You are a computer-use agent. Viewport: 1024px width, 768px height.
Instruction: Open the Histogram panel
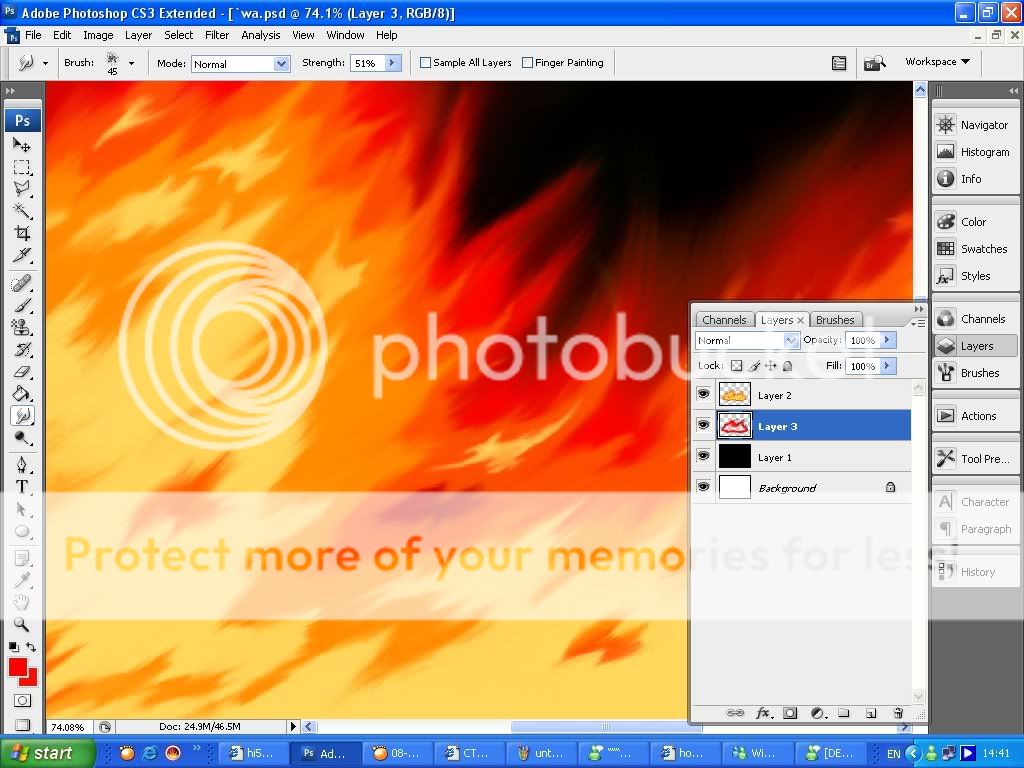[x=974, y=152]
